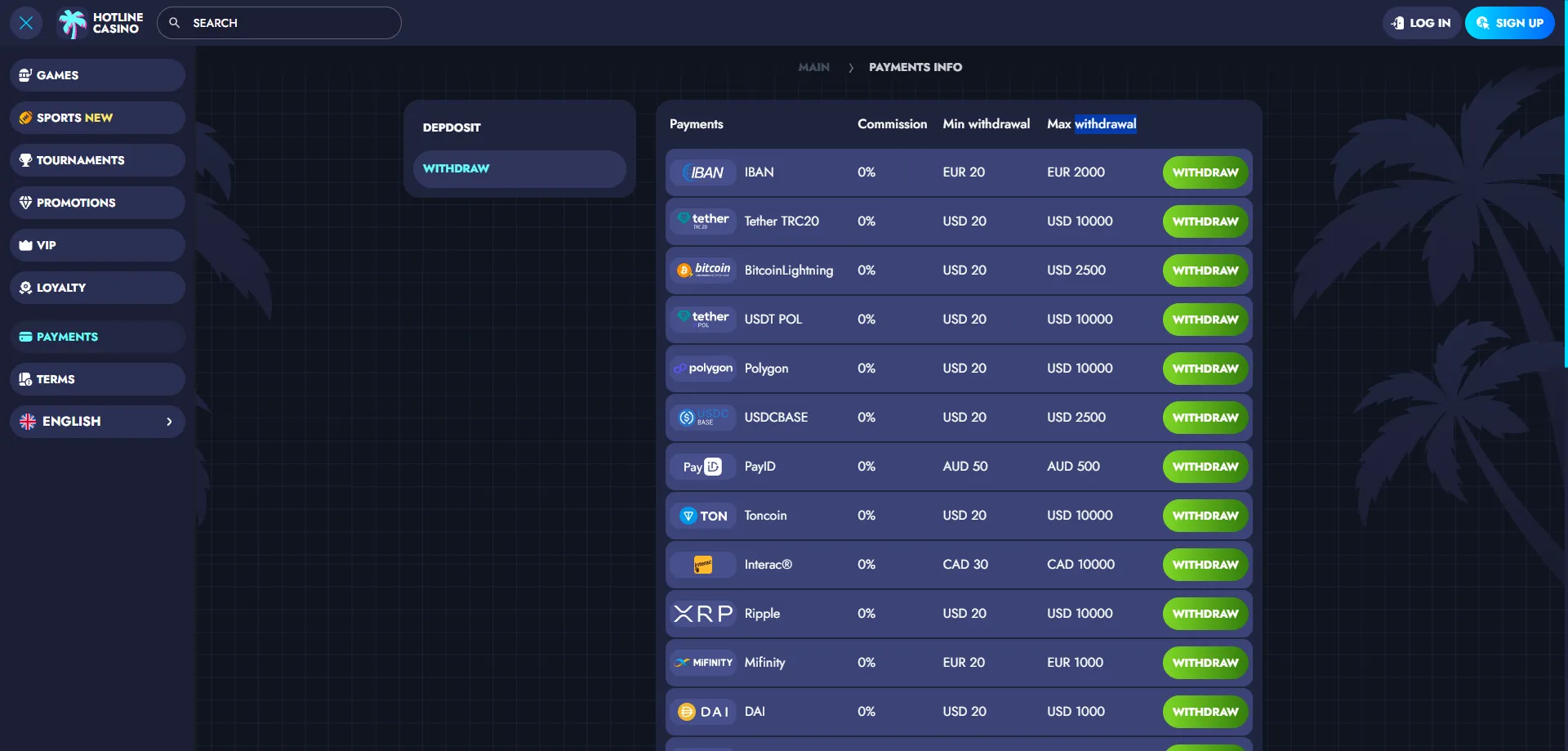
Task: Click the PayID payment logo
Action: click(x=703, y=467)
